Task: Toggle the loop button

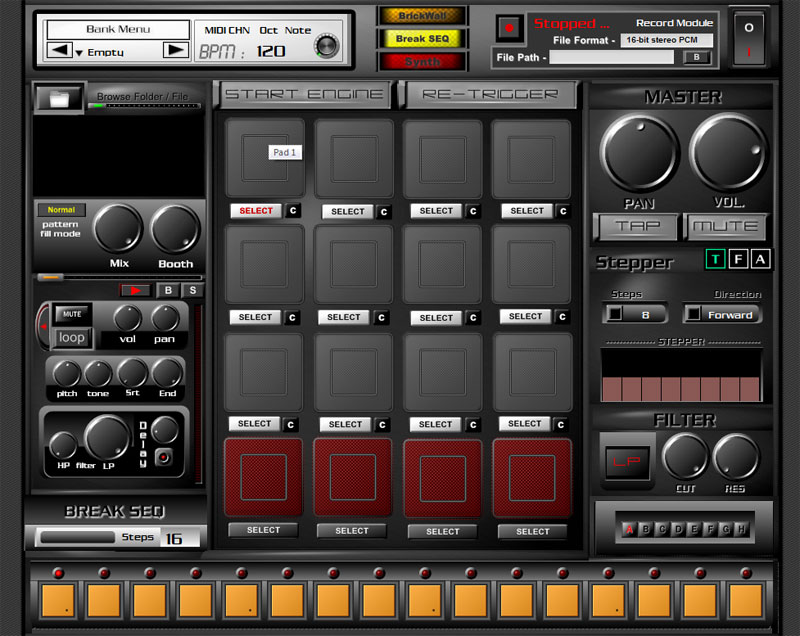Action: [x=71, y=339]
